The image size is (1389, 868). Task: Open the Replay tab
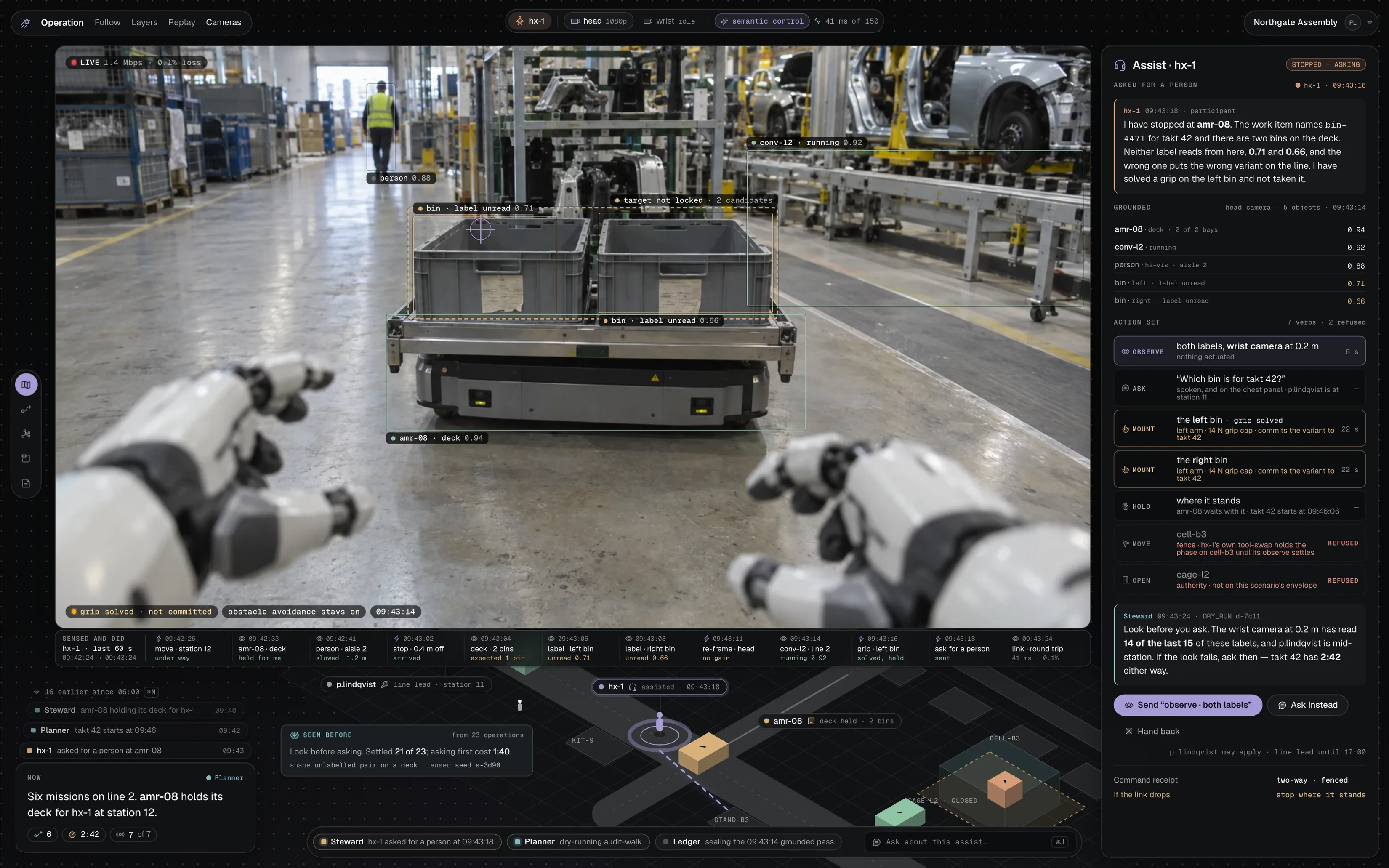tap(181, 22)
